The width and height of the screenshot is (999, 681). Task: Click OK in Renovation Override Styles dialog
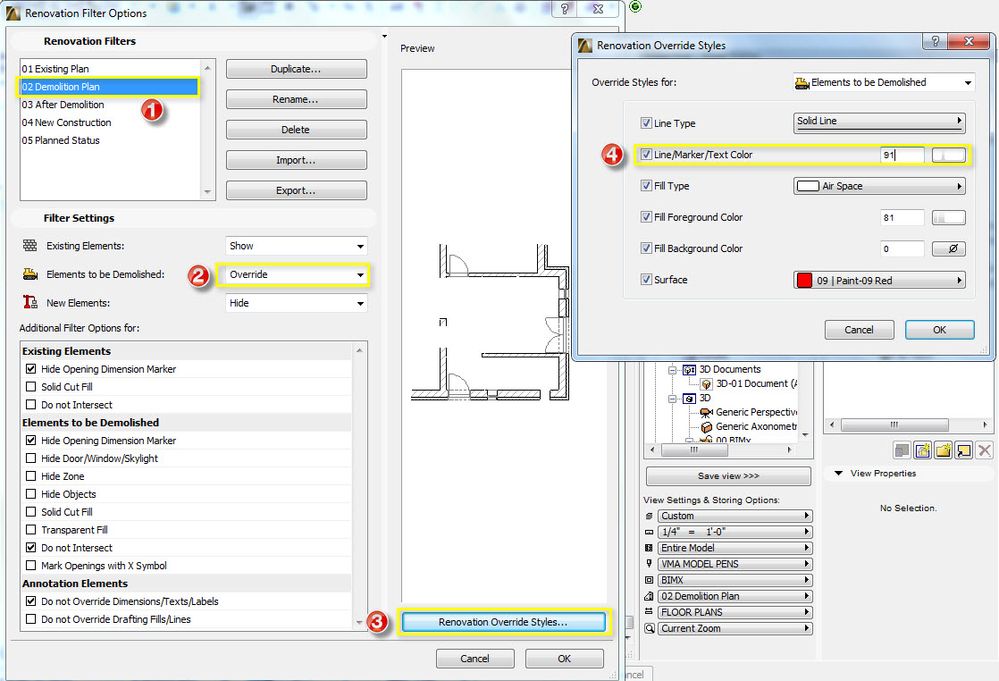click(x=940, y=330)
